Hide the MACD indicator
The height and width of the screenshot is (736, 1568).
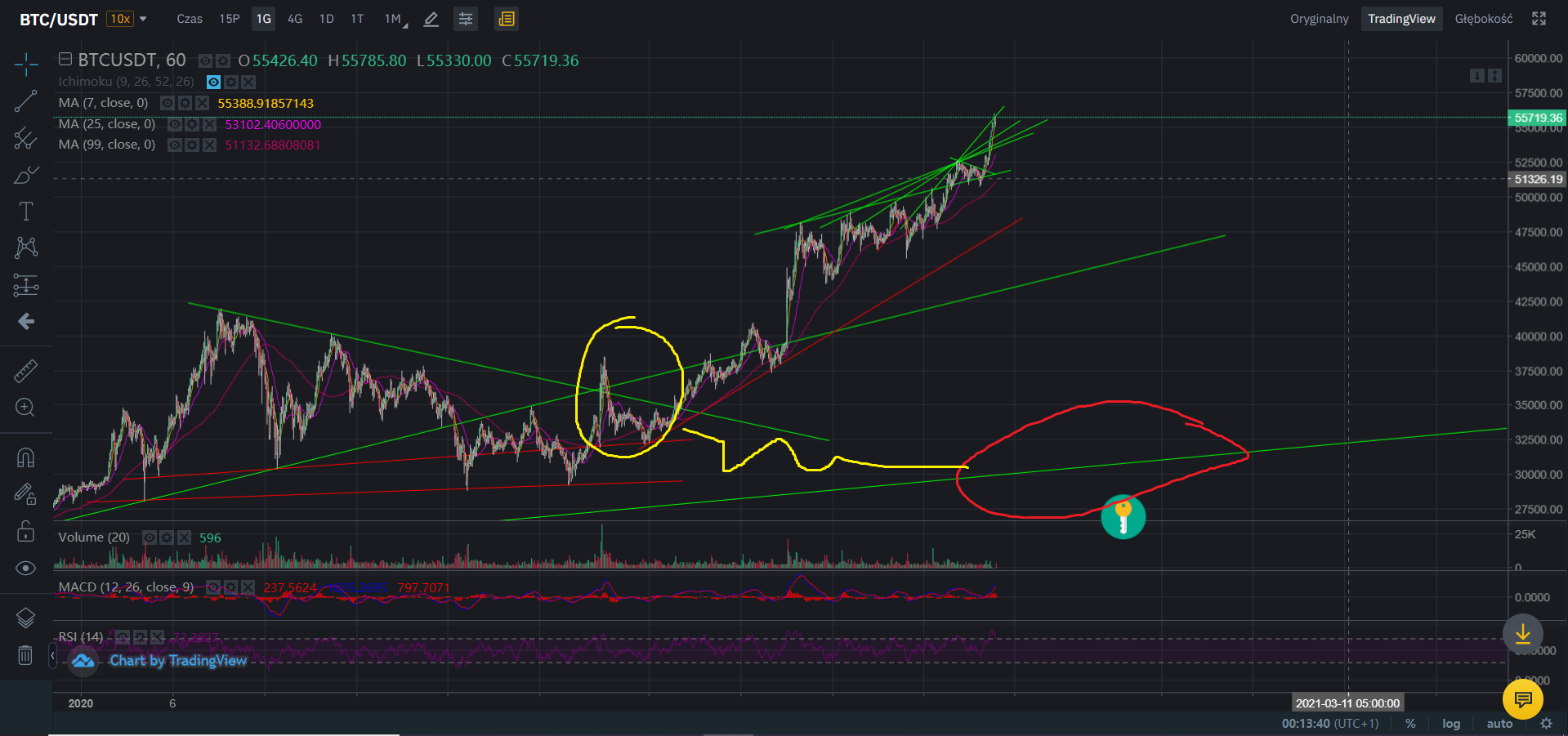213,587
